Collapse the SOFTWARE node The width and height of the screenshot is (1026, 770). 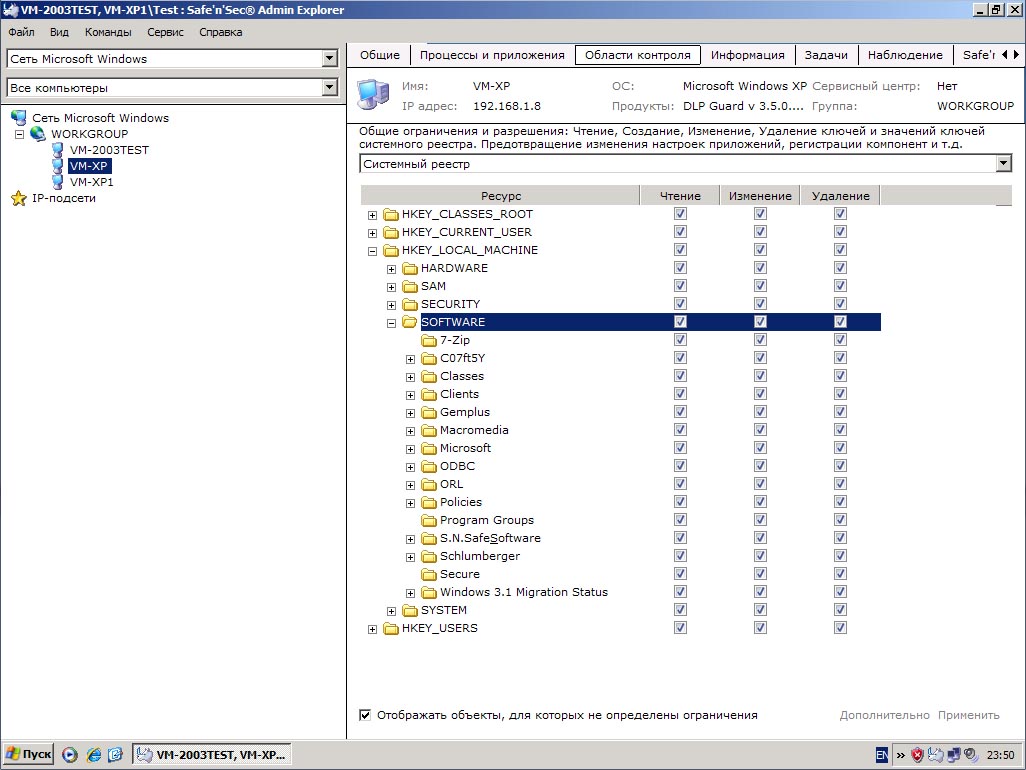tap(391, 323)
